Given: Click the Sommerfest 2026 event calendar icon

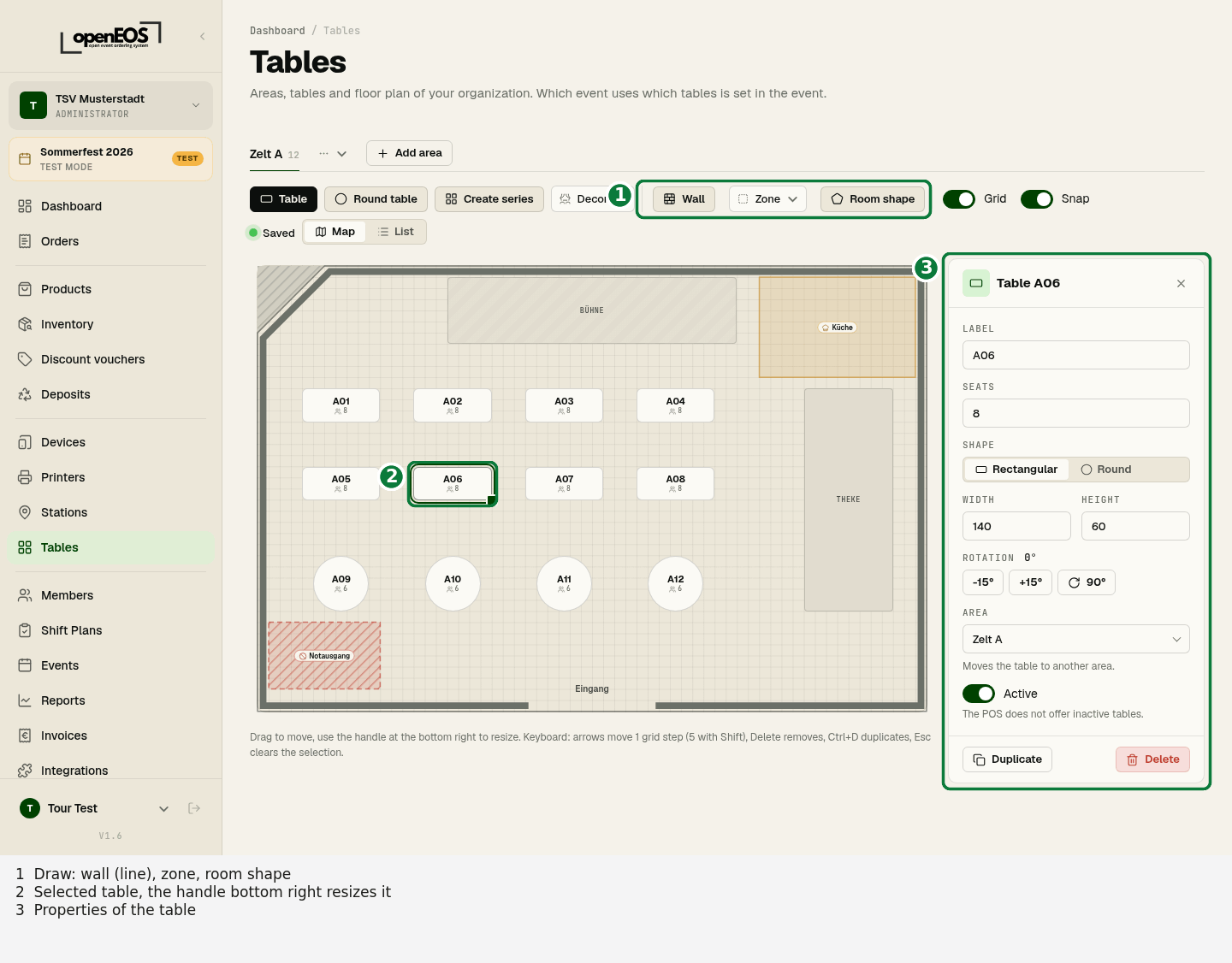Looking at the screenshot, I should pos(25,159).
